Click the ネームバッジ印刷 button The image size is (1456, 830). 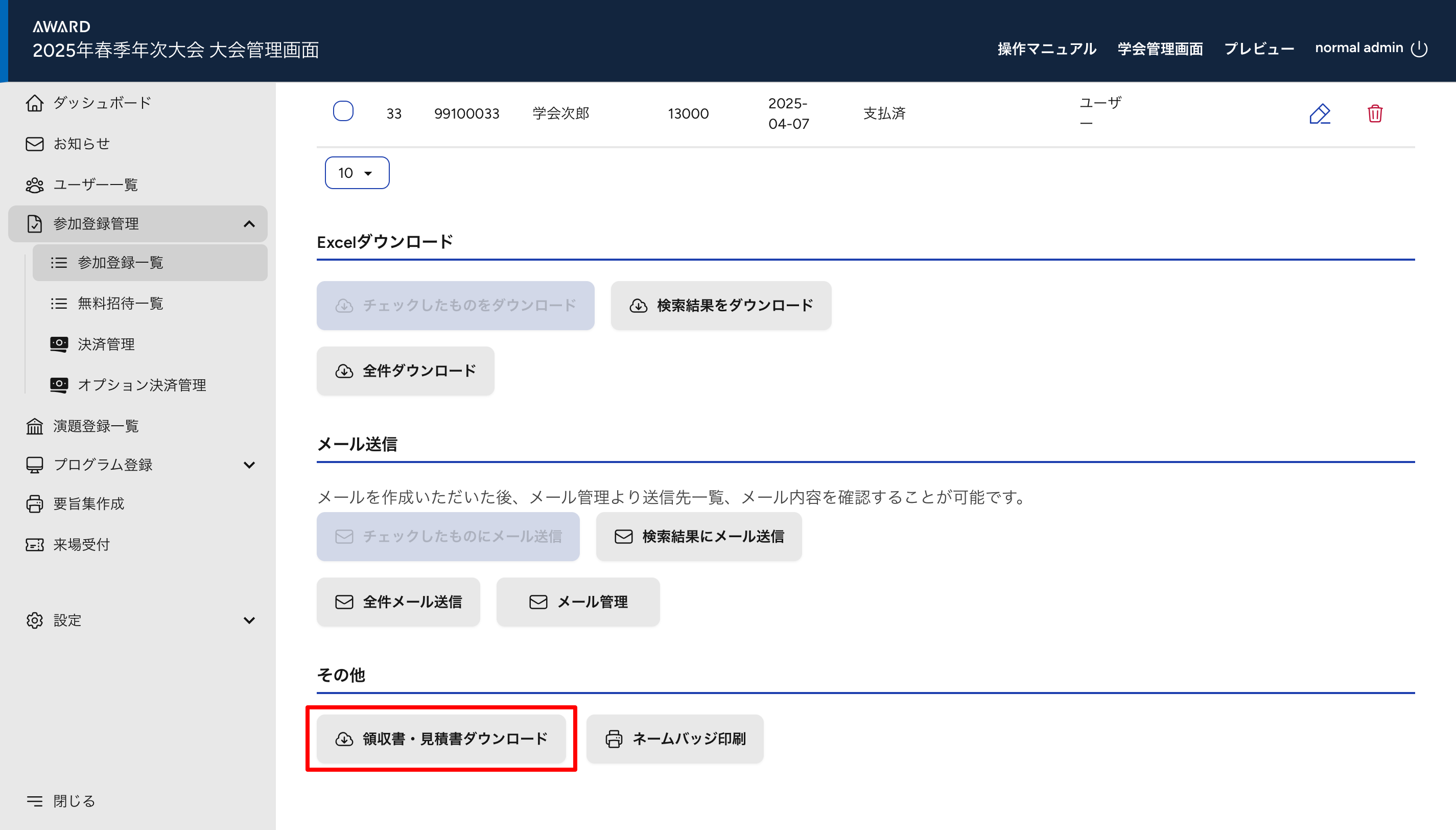[674, 739]
